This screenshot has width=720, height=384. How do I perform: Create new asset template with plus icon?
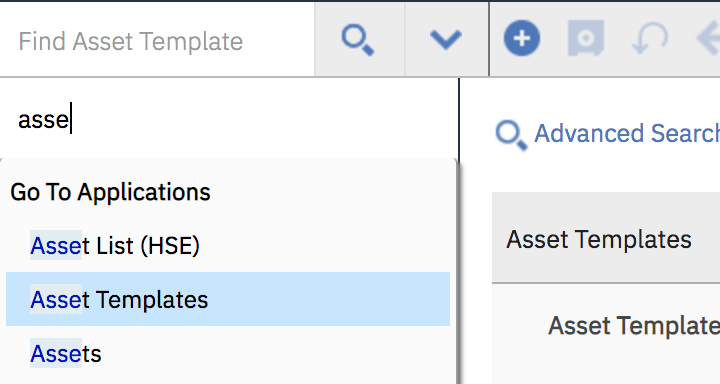[x=522, y=38]
